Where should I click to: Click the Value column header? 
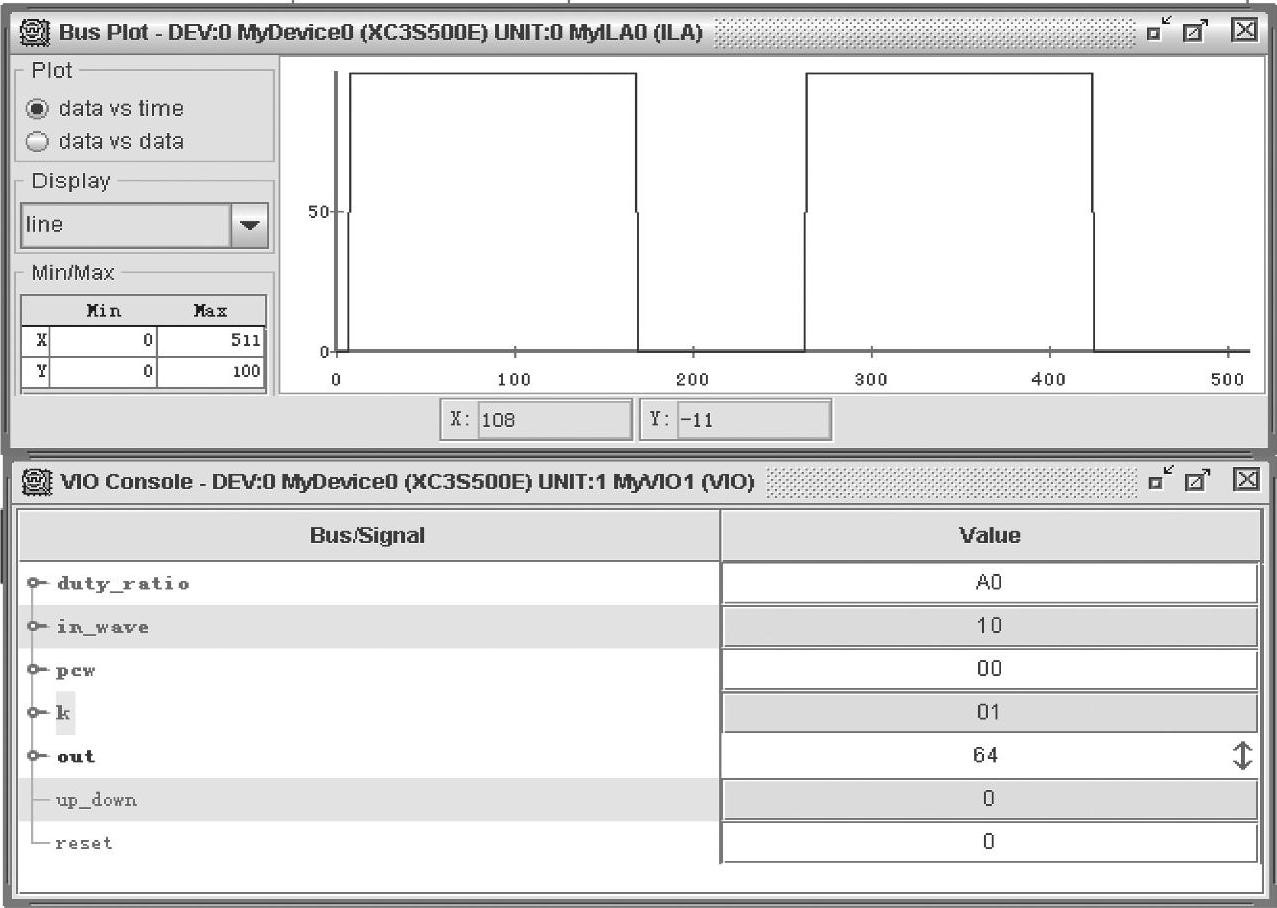pyautogui.click(x=990, y=536)
